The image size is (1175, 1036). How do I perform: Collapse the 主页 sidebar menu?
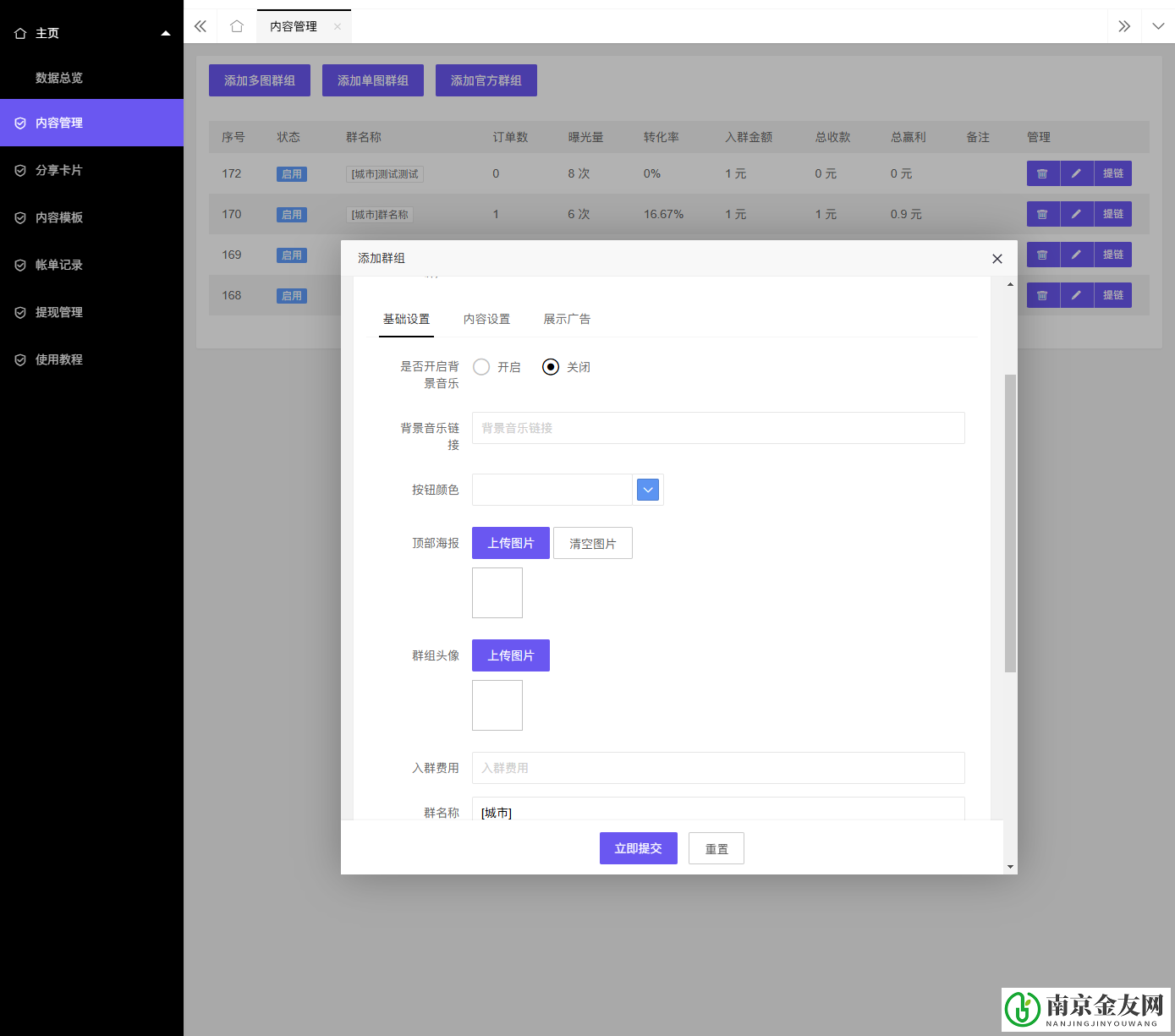coord(166,34)
